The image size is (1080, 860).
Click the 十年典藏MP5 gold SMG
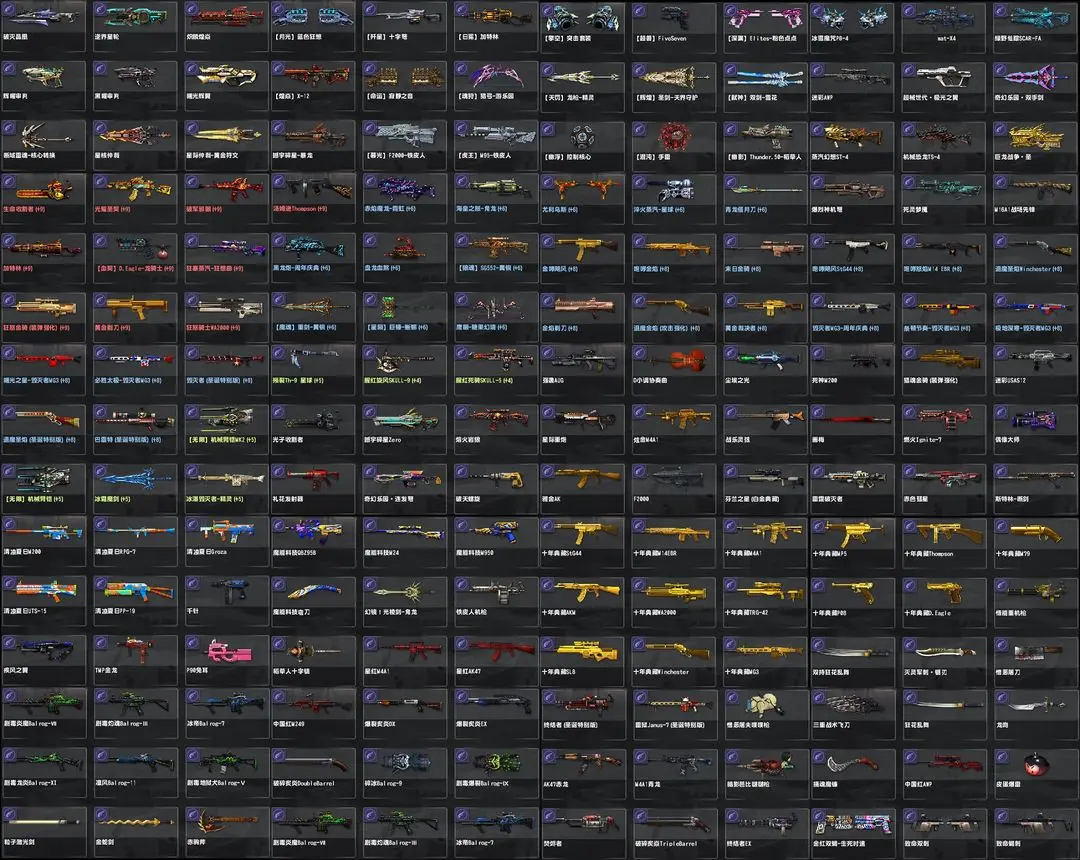[x=852, y=541]
